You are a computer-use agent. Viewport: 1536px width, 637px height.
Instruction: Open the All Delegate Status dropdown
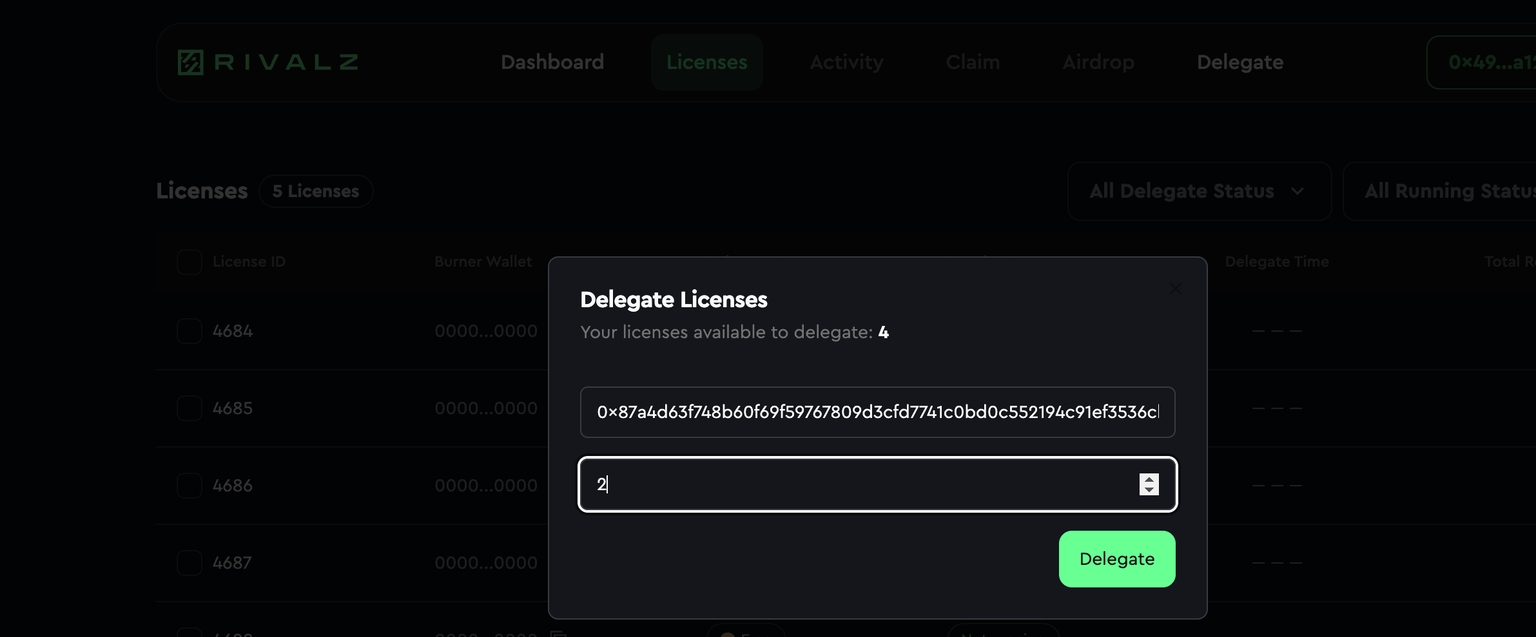(x=1198, y=191)
